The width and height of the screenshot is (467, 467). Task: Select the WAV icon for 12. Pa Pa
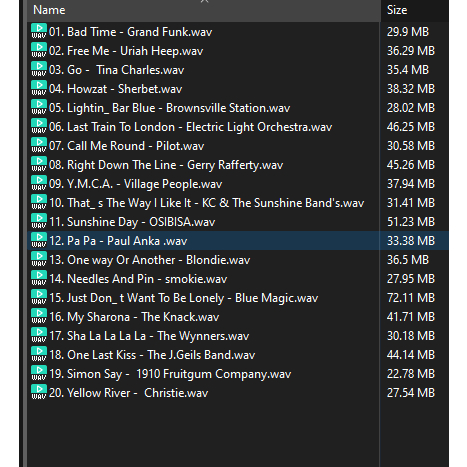(39, 240)
